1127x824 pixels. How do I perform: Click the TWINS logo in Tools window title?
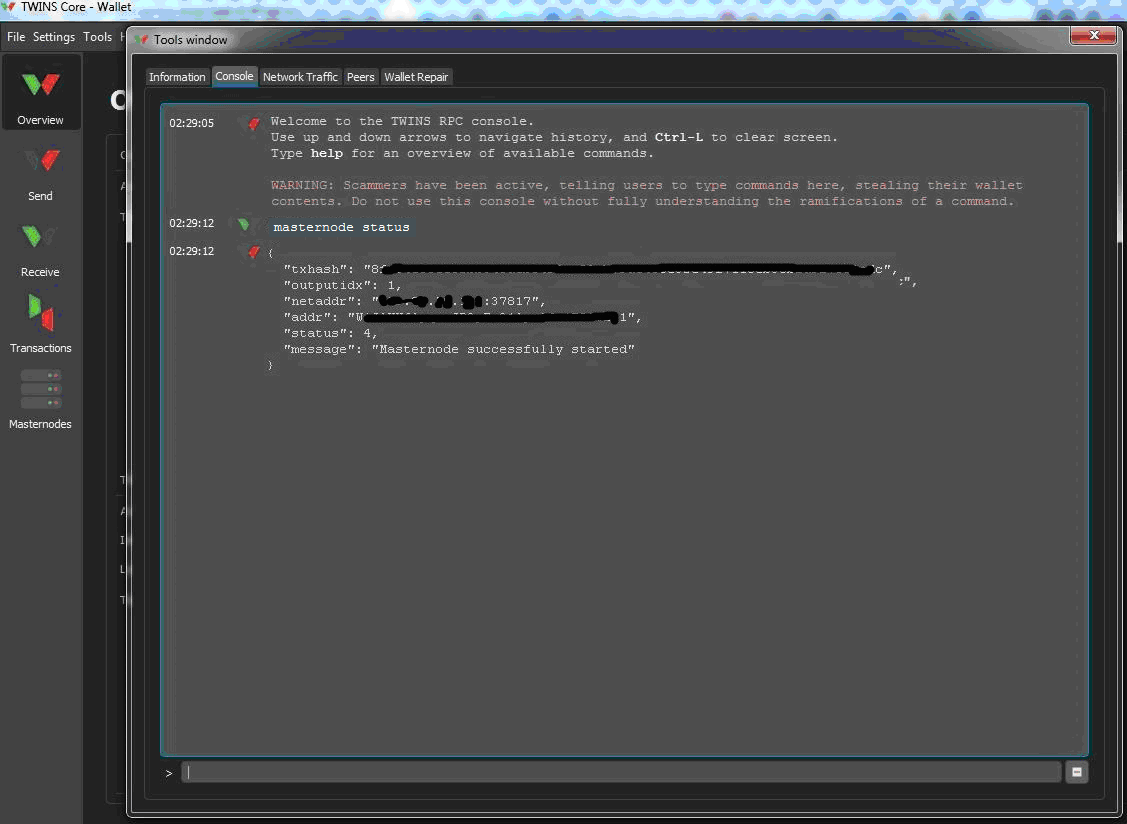pyautogui.click(x=142, y=40)
